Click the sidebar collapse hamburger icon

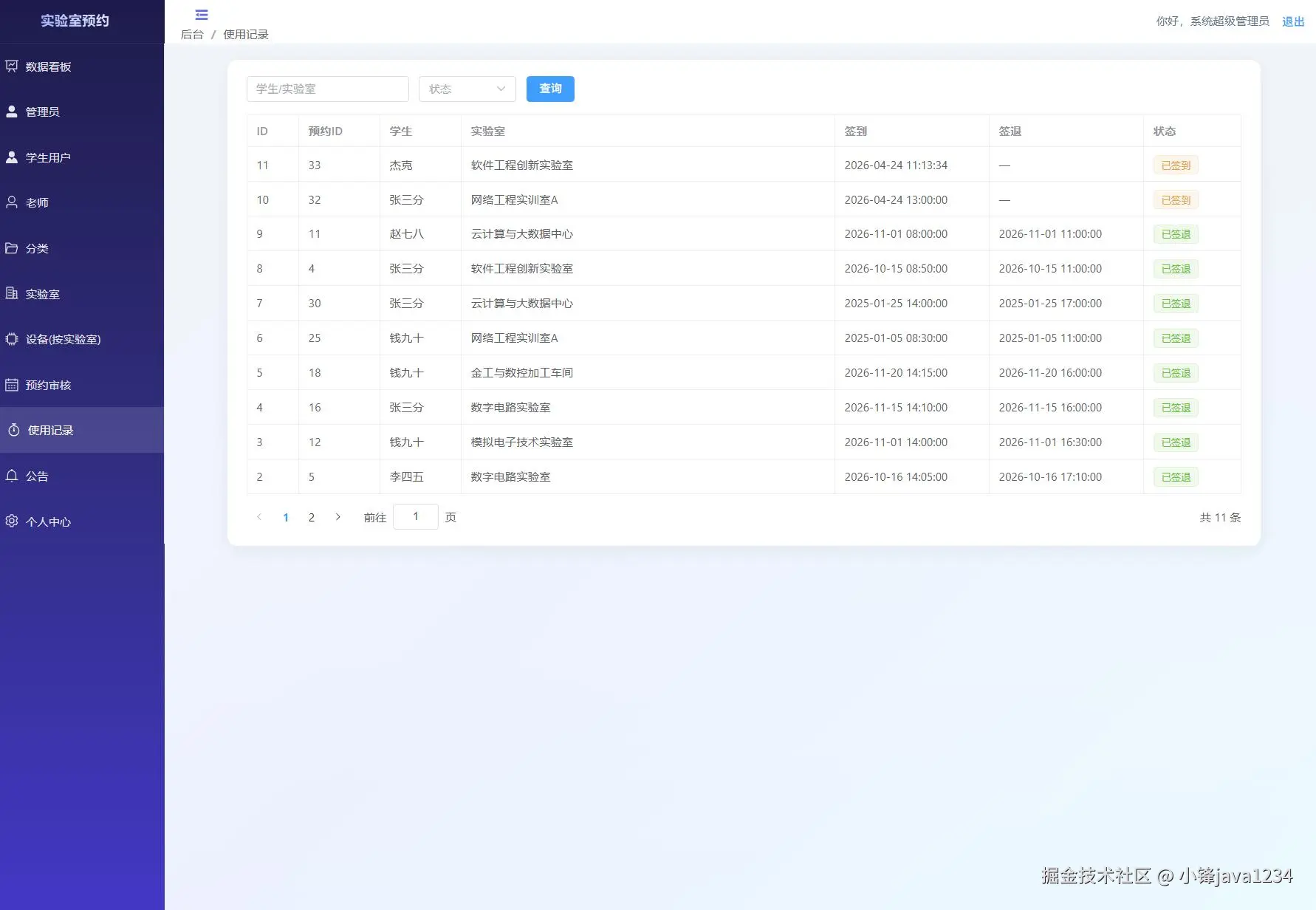pyautogui.click(x=202, y=15)
